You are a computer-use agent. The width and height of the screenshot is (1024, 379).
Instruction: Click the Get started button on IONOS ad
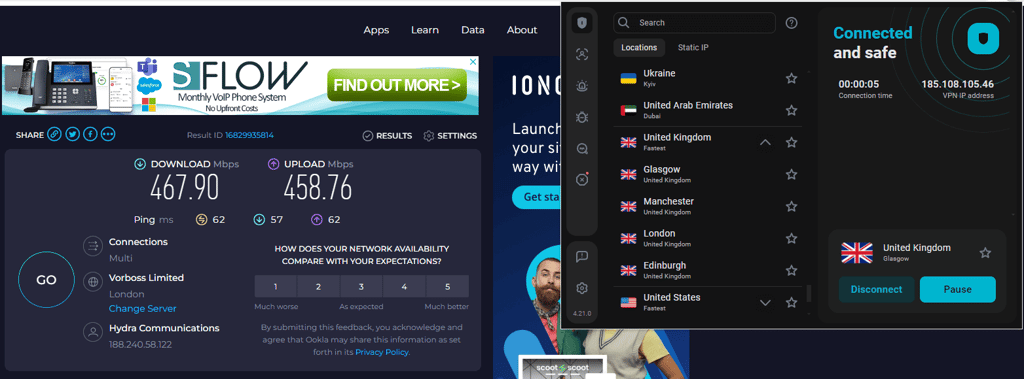pos(540,197)
